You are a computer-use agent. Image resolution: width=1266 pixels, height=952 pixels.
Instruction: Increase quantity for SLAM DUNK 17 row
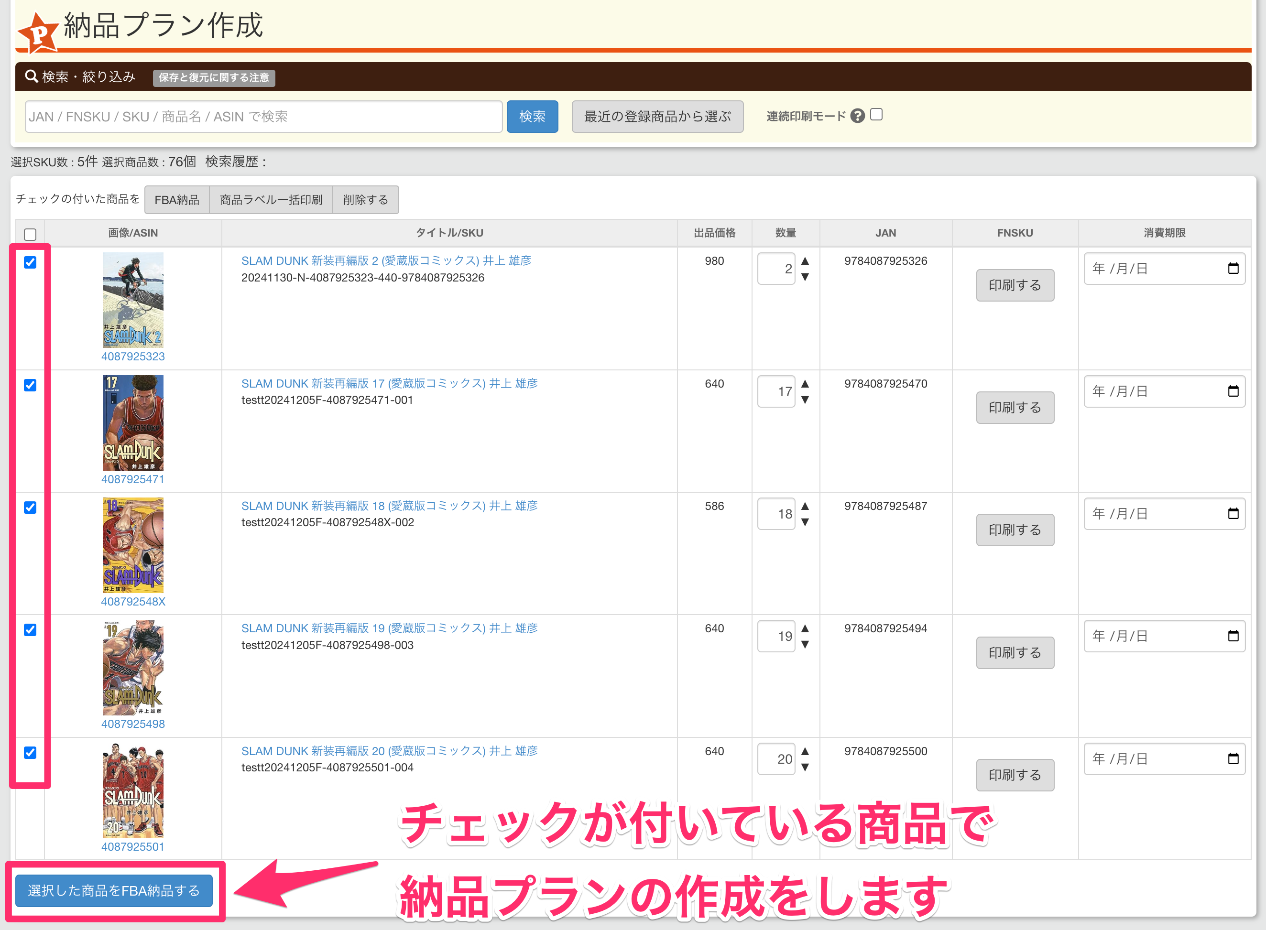click(805, 384)
